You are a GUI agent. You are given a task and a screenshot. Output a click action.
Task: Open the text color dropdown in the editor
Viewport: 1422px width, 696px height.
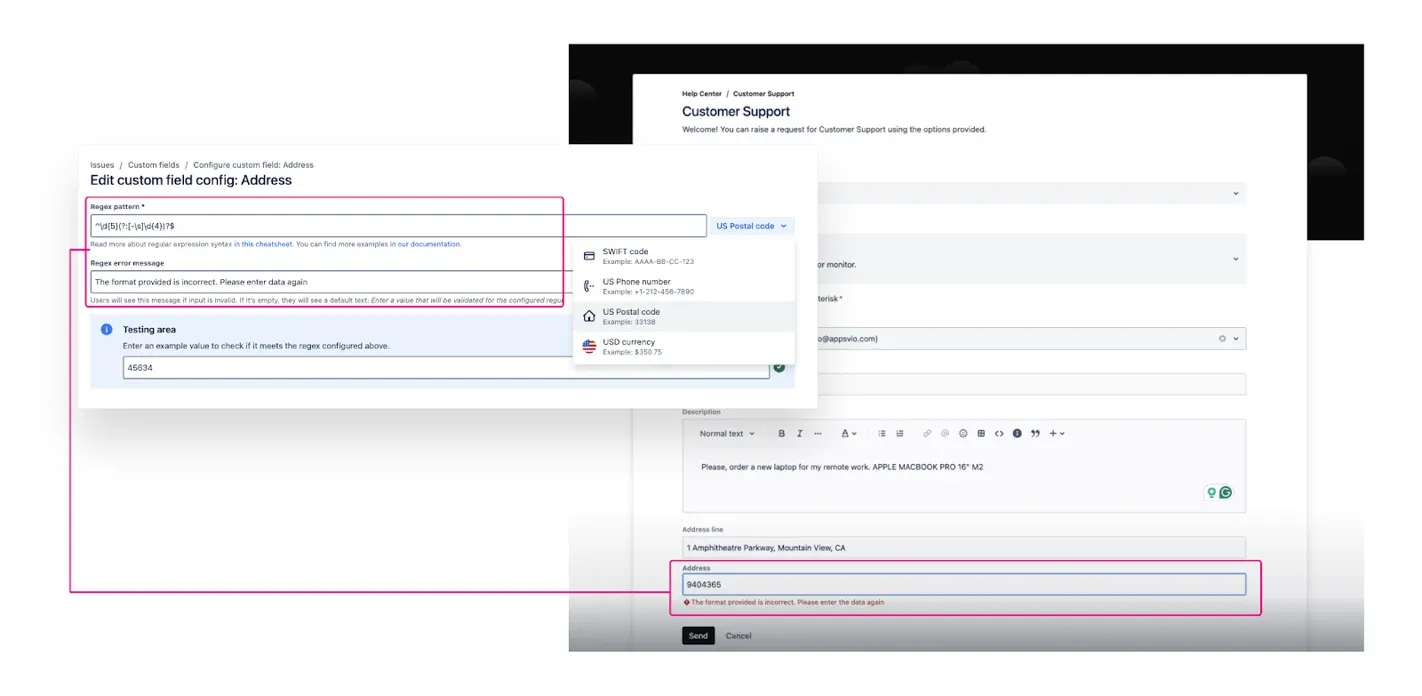coord(847,433)
